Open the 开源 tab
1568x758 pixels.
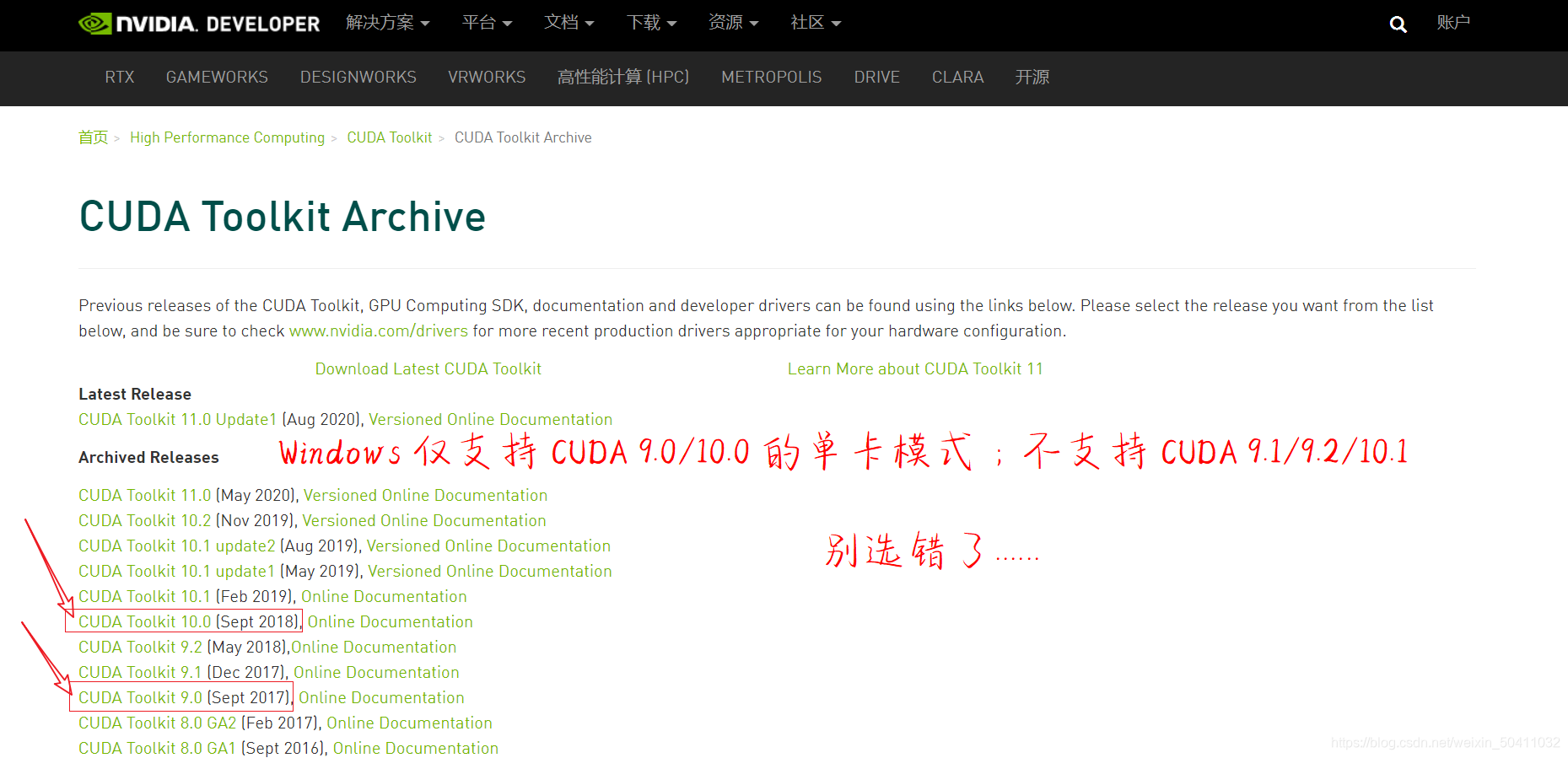[1032, 77]
